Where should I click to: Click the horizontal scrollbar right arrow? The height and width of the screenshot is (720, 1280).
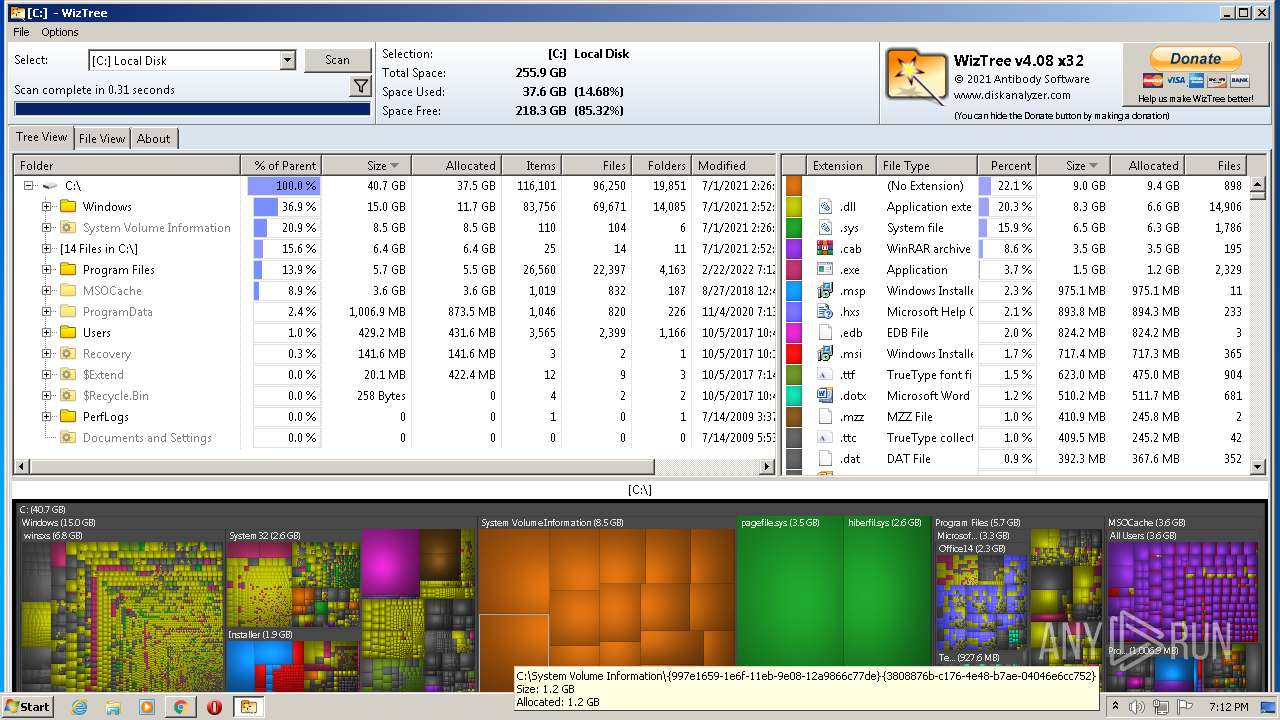768,467
